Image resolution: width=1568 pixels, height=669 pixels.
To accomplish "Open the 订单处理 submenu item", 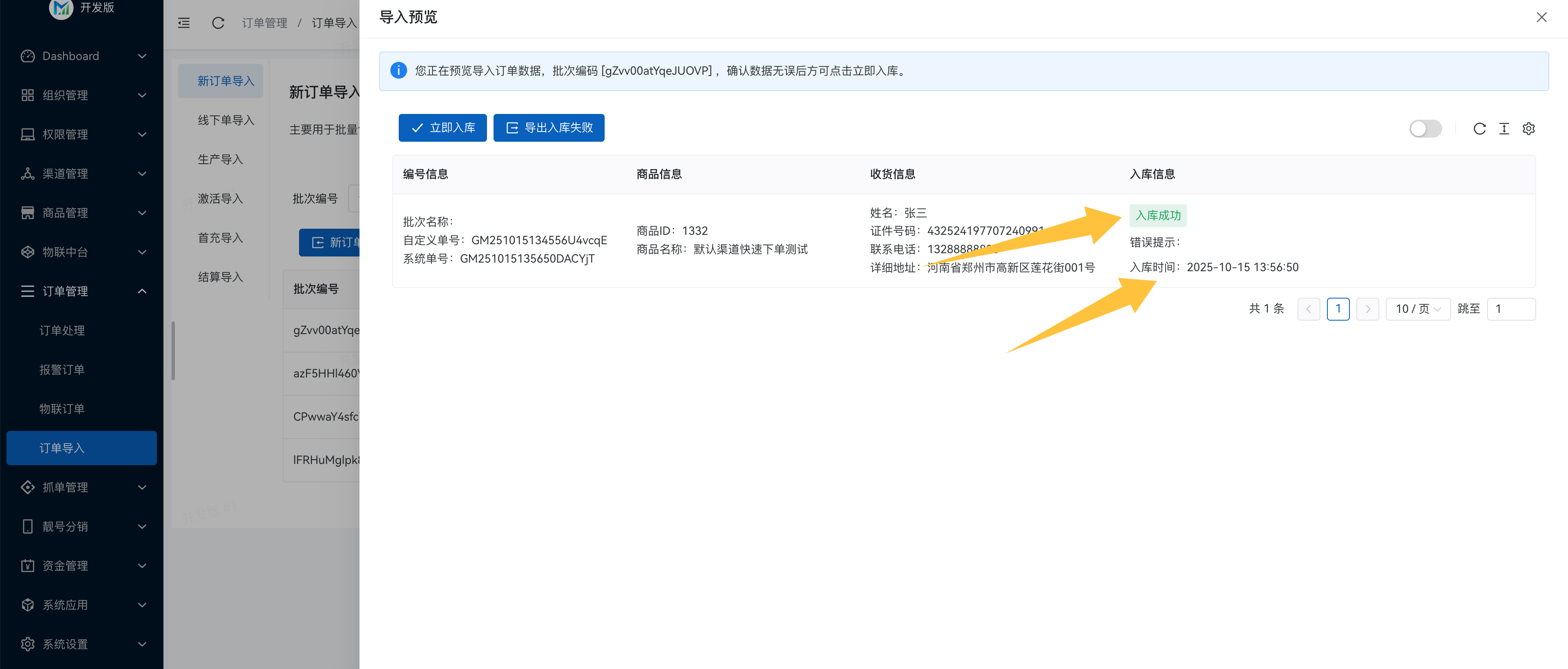I will pyautogui.click(x=62, y=330).
